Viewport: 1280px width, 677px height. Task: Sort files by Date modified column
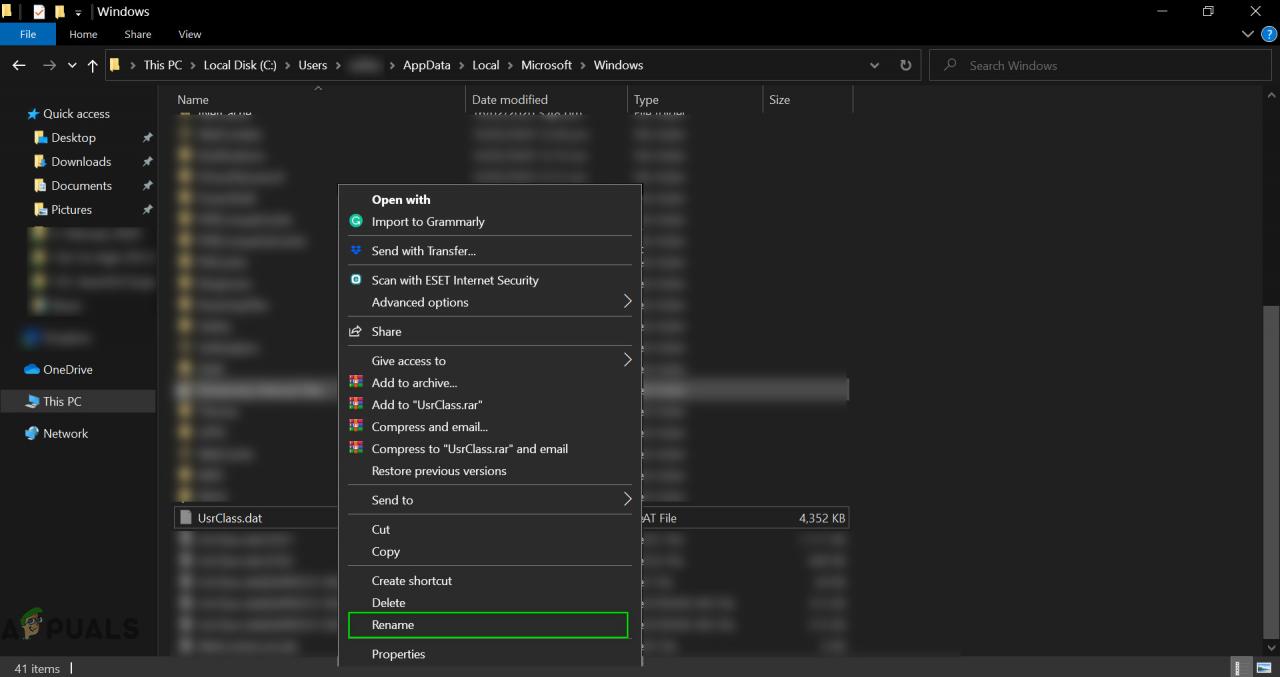(510, 100)
